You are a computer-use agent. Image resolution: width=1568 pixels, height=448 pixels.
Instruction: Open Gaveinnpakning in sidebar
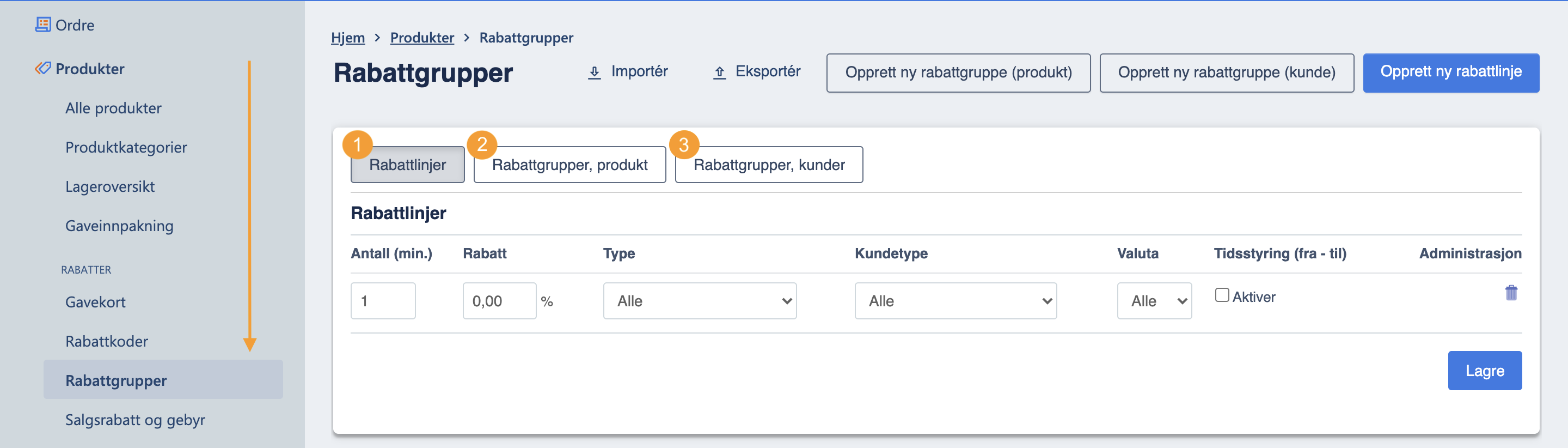(x=119, y=226)
